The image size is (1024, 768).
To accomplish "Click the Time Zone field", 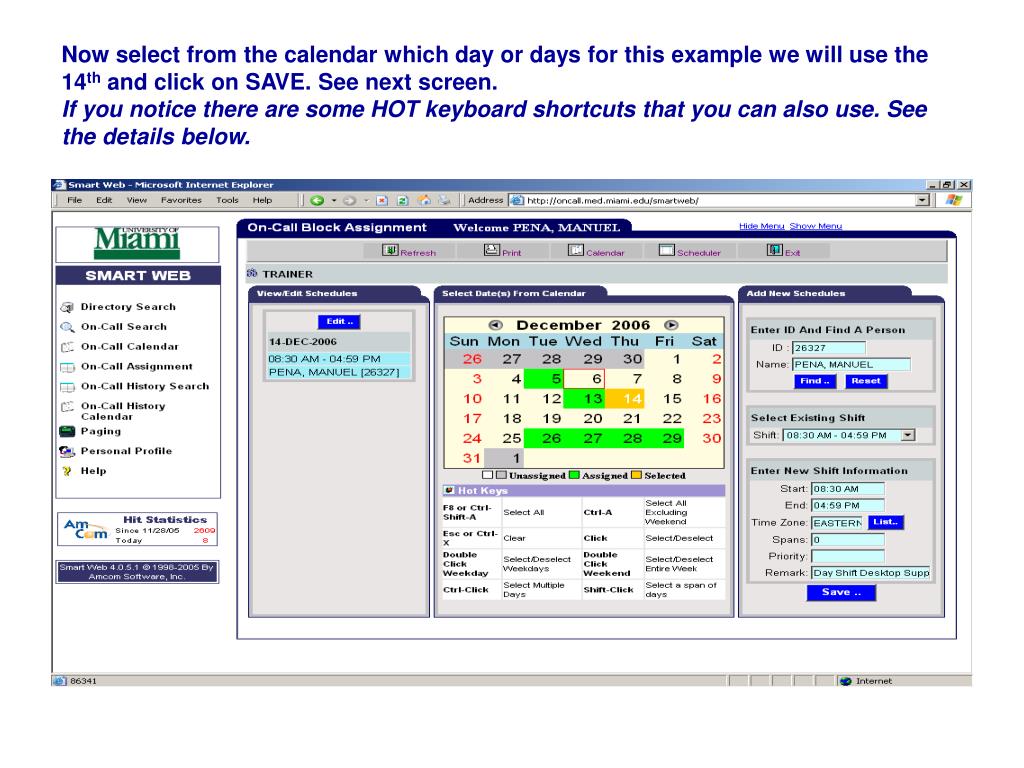I will pyautogui.click(x=837, y=523).
